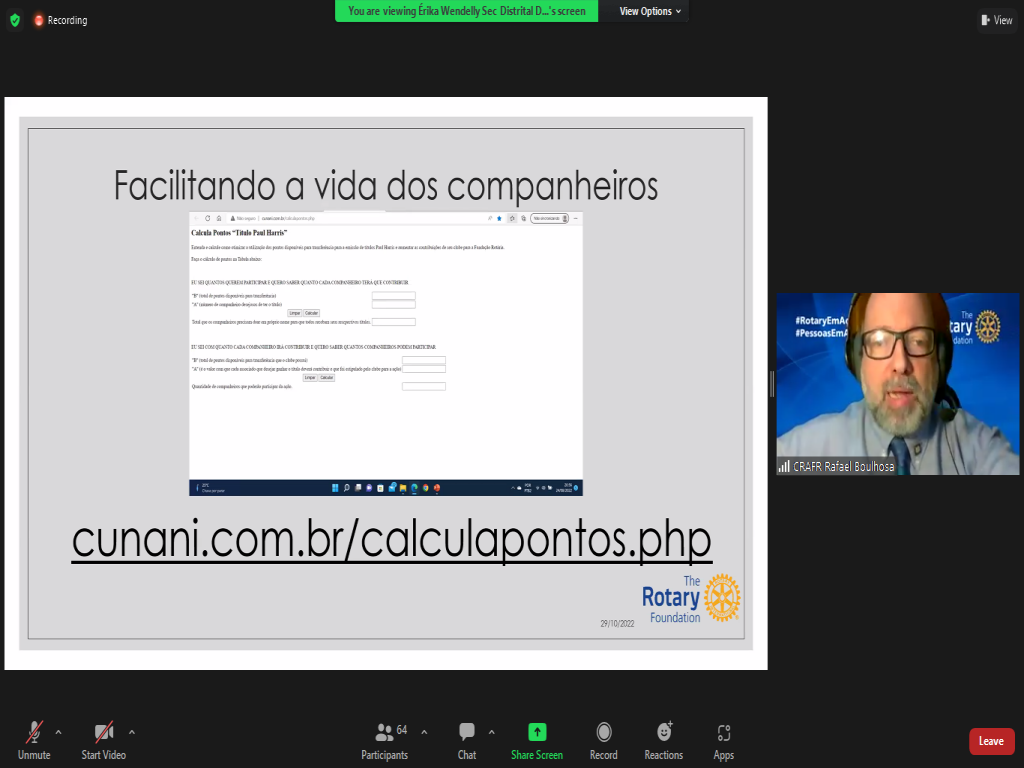Open the Reactions menu
Viewport: 1024px width, 768px height.
(664, 740)
